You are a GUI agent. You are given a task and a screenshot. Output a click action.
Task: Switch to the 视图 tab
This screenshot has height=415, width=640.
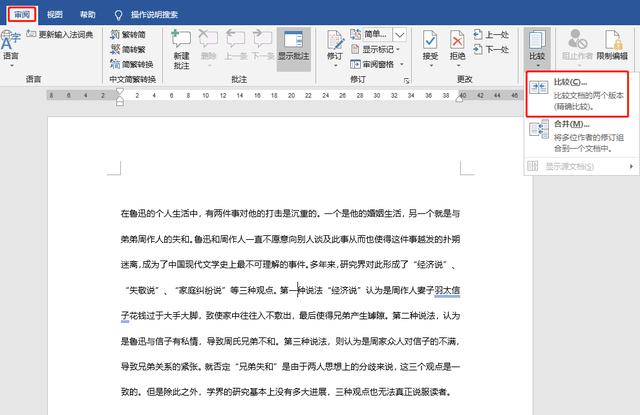(x=55, y=15)
